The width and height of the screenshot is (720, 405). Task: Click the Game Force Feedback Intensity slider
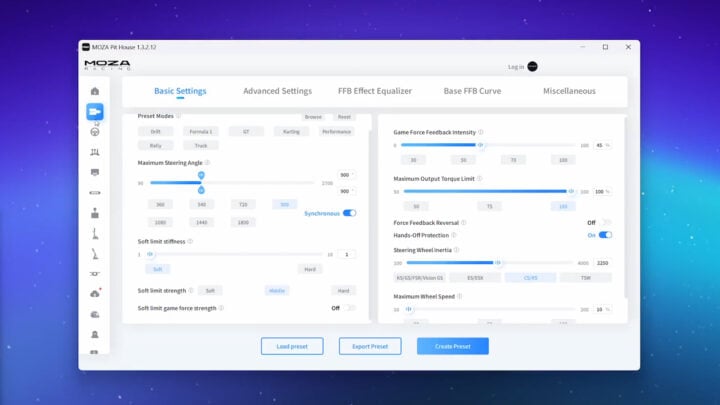pyautogui.click(x=480, y=145)
